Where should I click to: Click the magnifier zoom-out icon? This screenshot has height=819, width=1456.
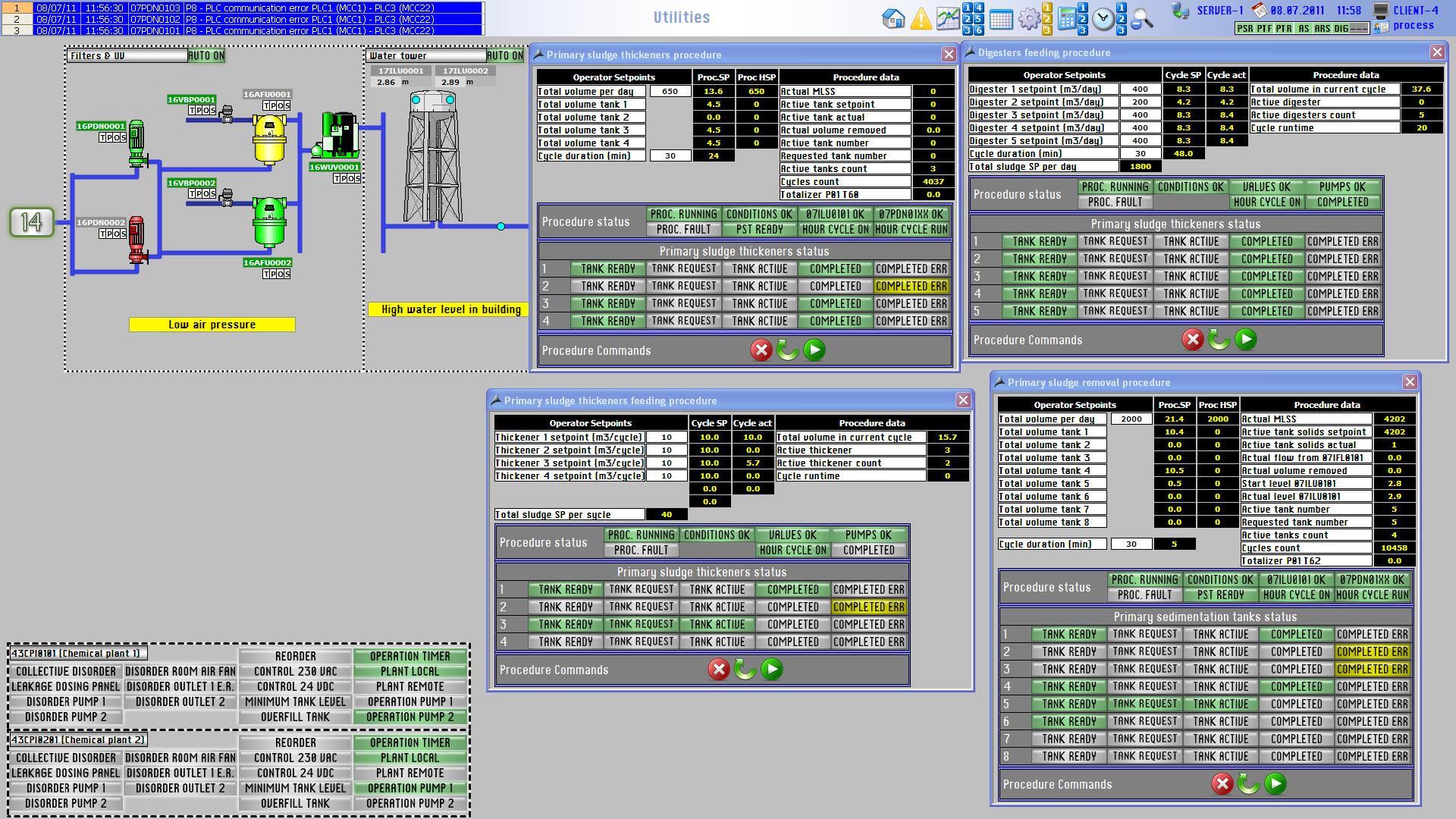coord(1141,19)
